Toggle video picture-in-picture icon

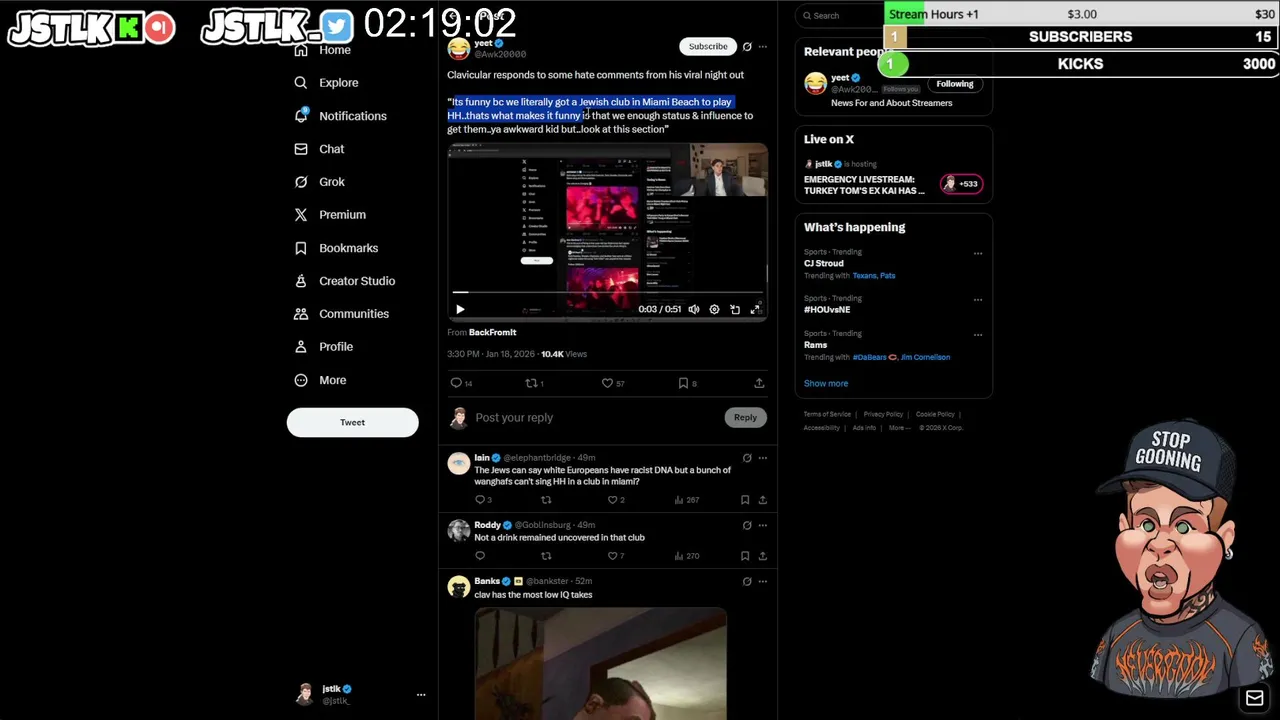coord(735,309)
